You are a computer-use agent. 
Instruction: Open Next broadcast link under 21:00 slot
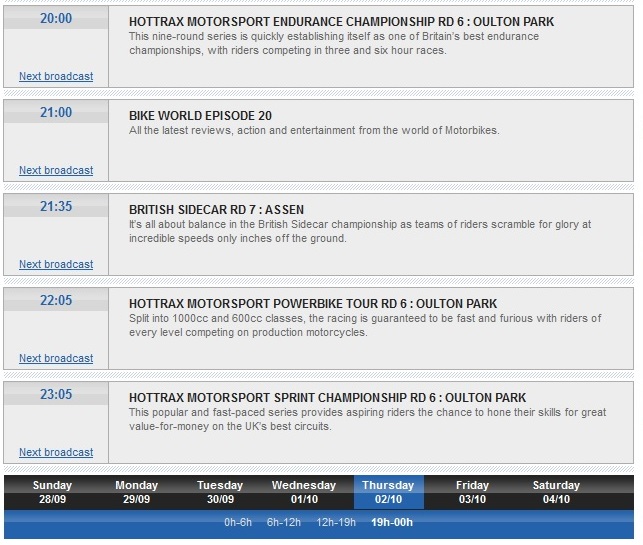point(56,170)
